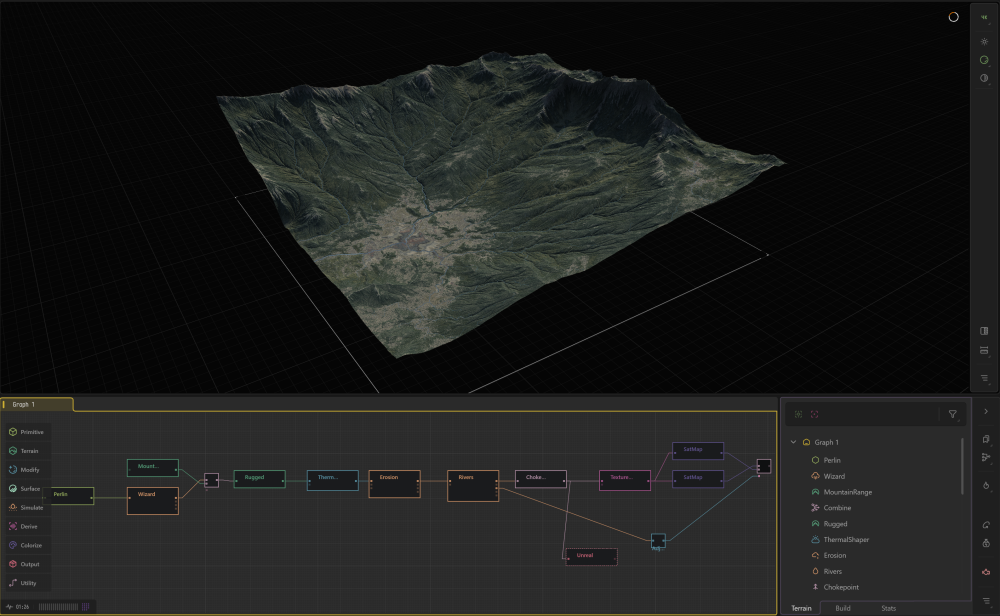This screenshot has height=616, width=1000.
Task: Select the Erosion node in the graph
Action: pos(394,484)
